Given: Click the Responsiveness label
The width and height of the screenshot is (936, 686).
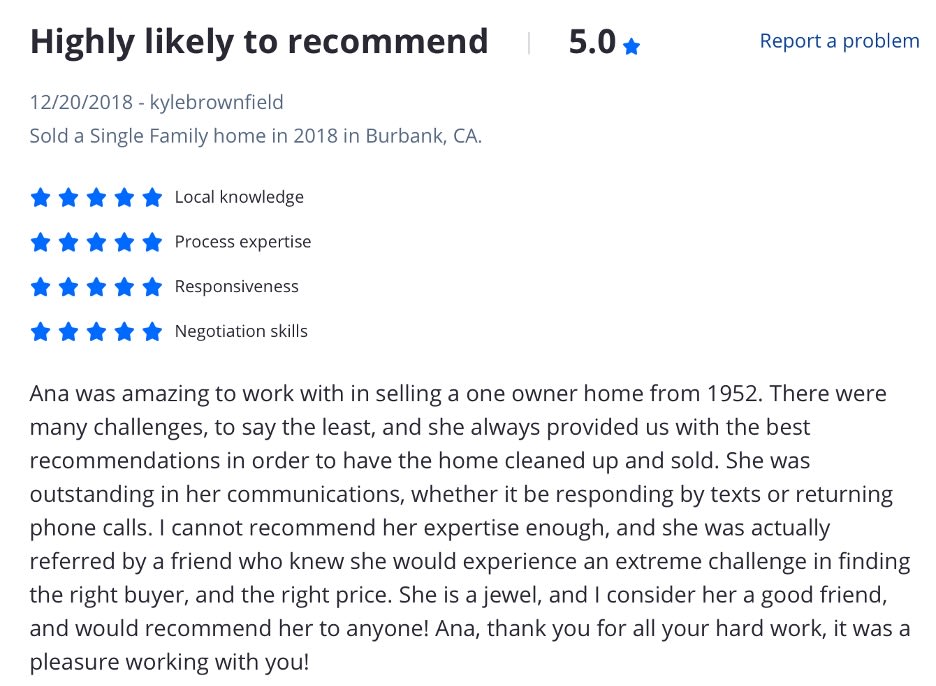Looking at the screenshot, I should (x=236, y=287).
